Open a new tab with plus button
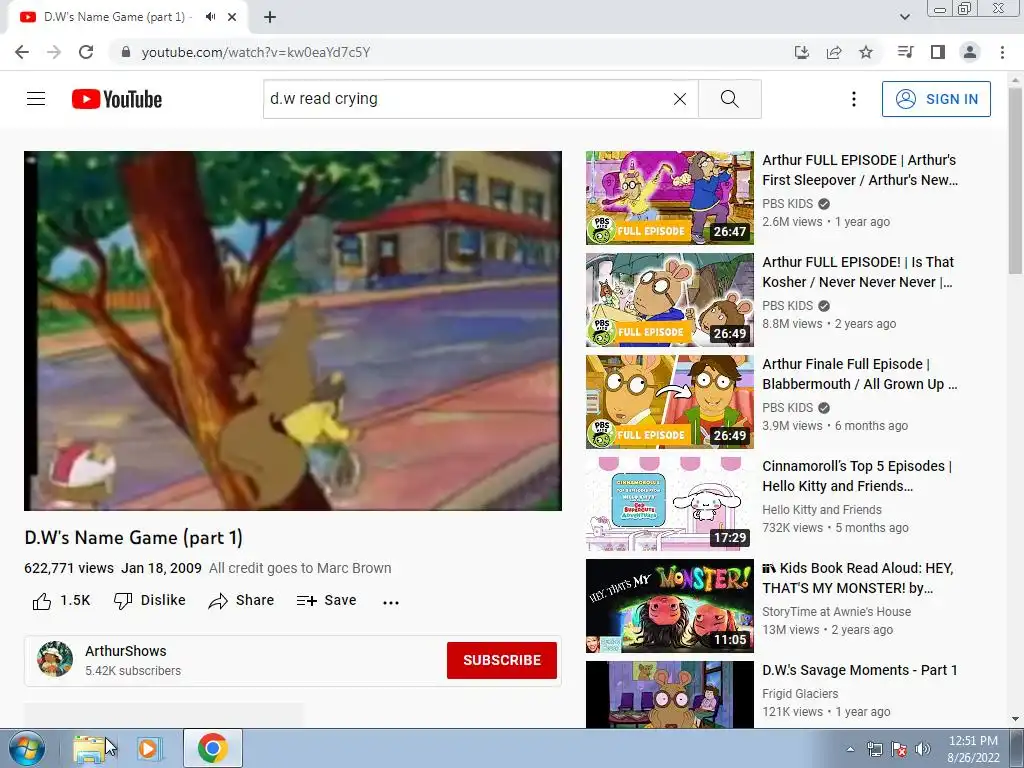Image resolution: width=1024 pixels, height=768 pixels. [270, 17]
